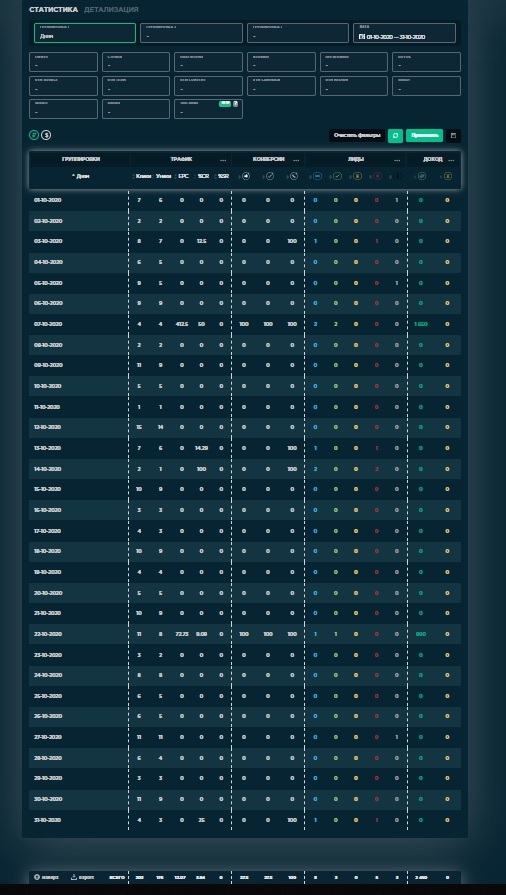Click the red cross leads column icon
Screen dimensions: 506x895
click(377, 176)
